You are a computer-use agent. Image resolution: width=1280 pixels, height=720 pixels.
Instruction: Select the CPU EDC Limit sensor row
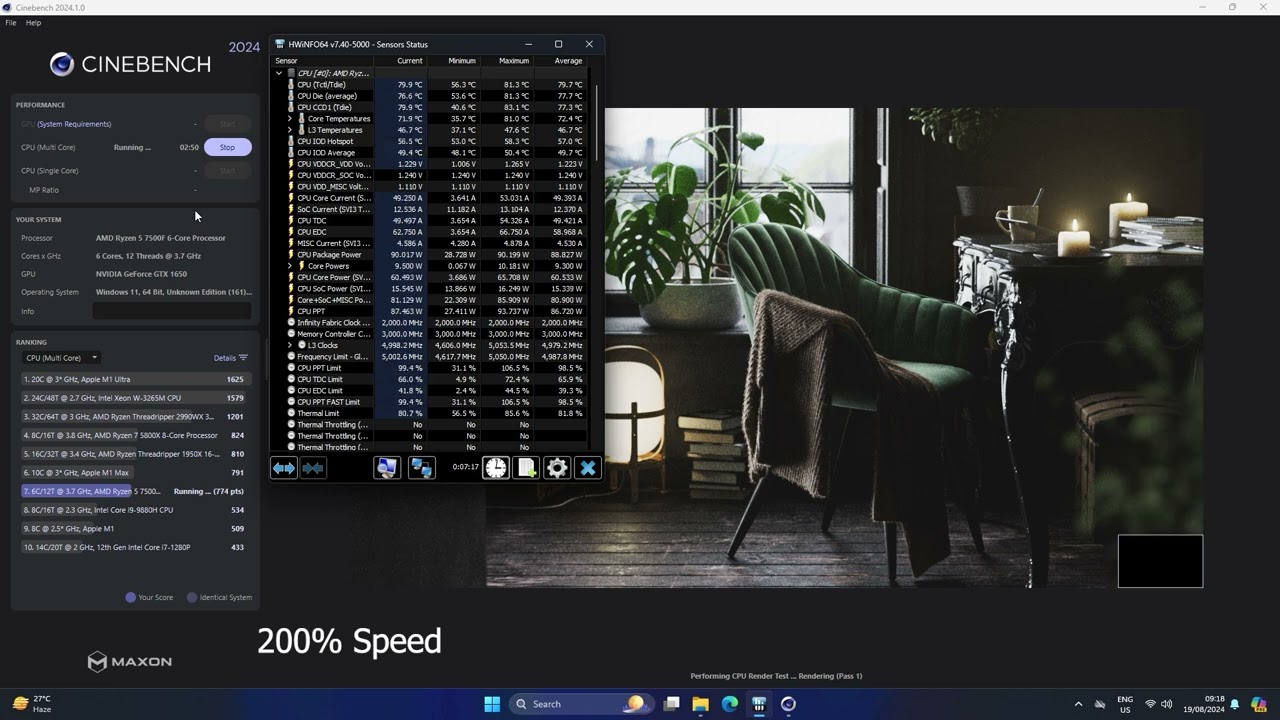[431, 391]
